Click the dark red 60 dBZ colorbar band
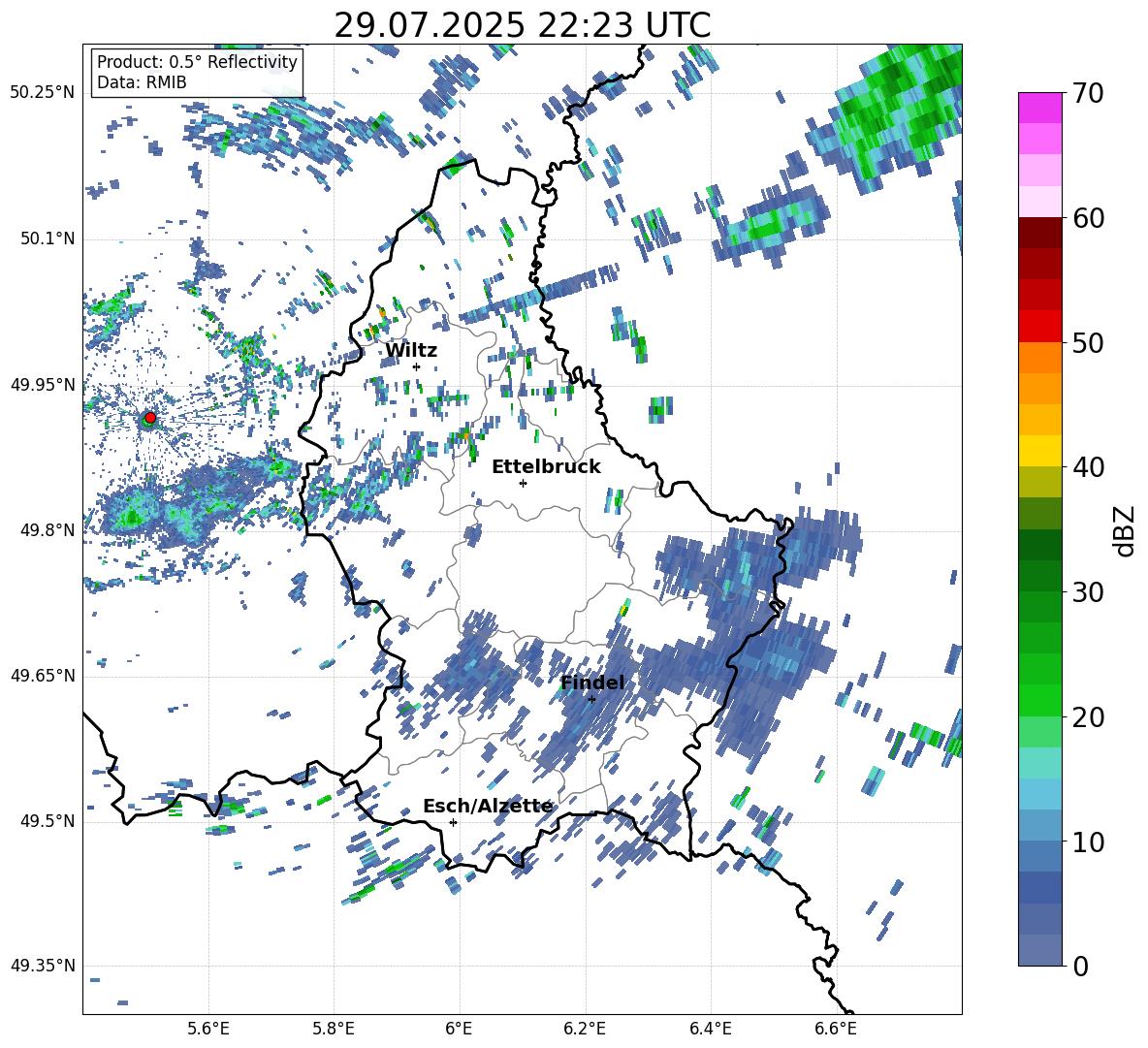Screen dimensions: 1148x1048 click(x=1039, y=233)
